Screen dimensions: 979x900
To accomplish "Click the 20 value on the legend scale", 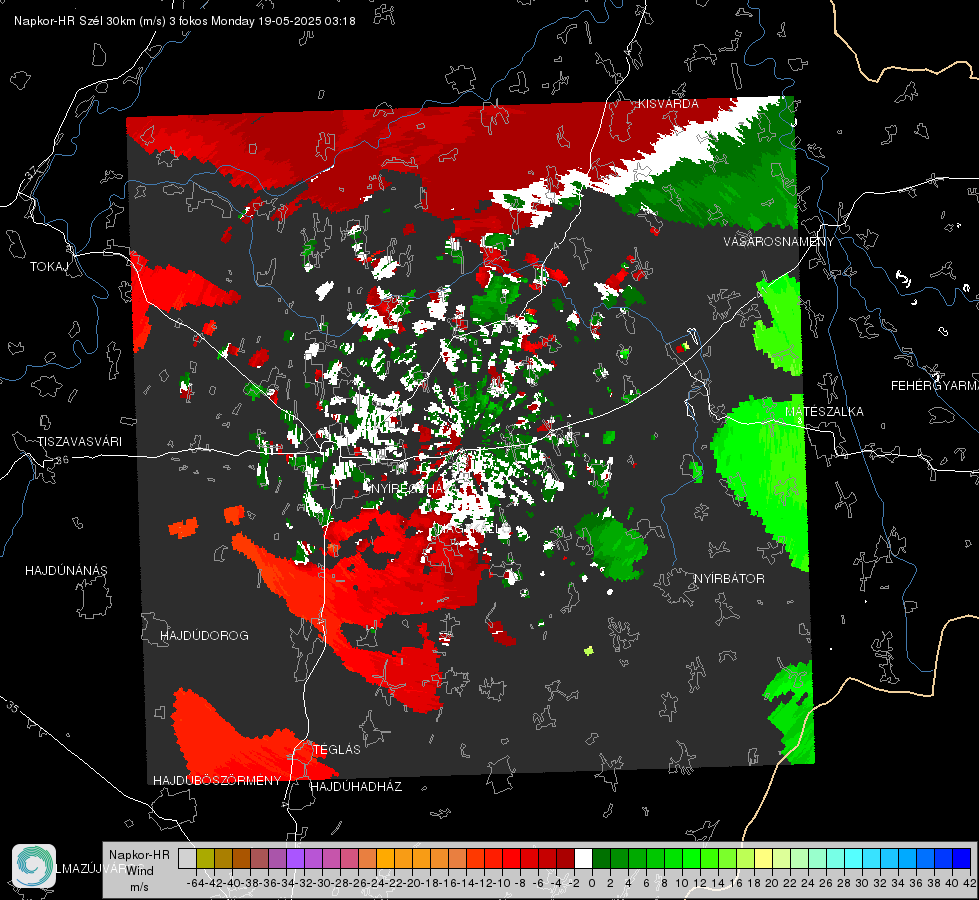I will pyautogui.click(x=772, y=884).
